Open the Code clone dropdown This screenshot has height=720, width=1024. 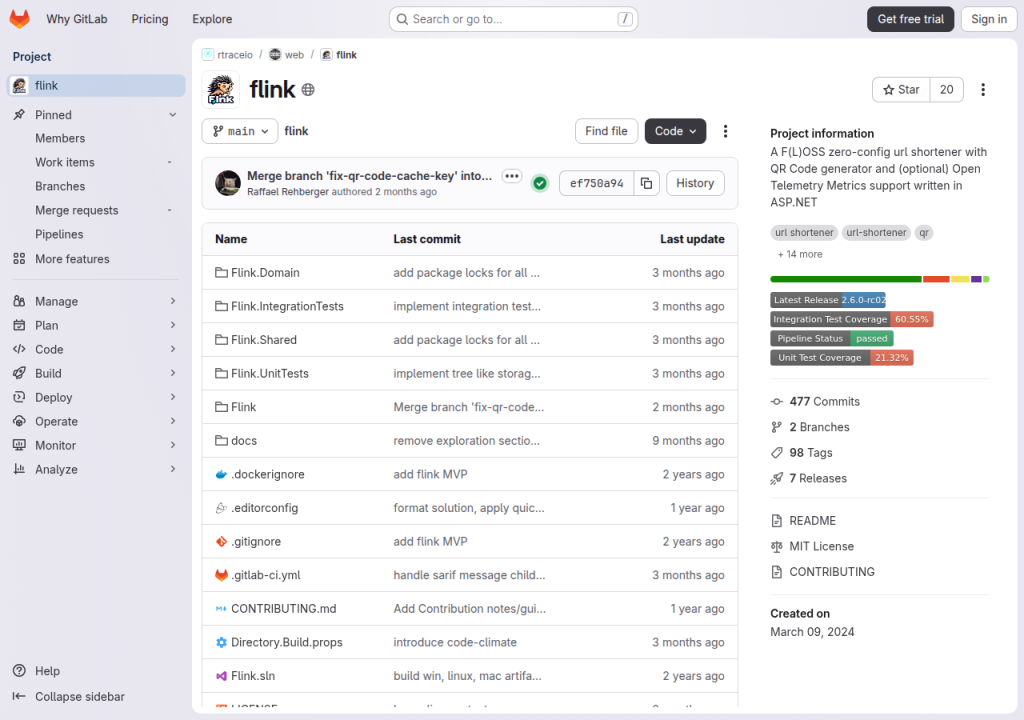pos(675,131)
